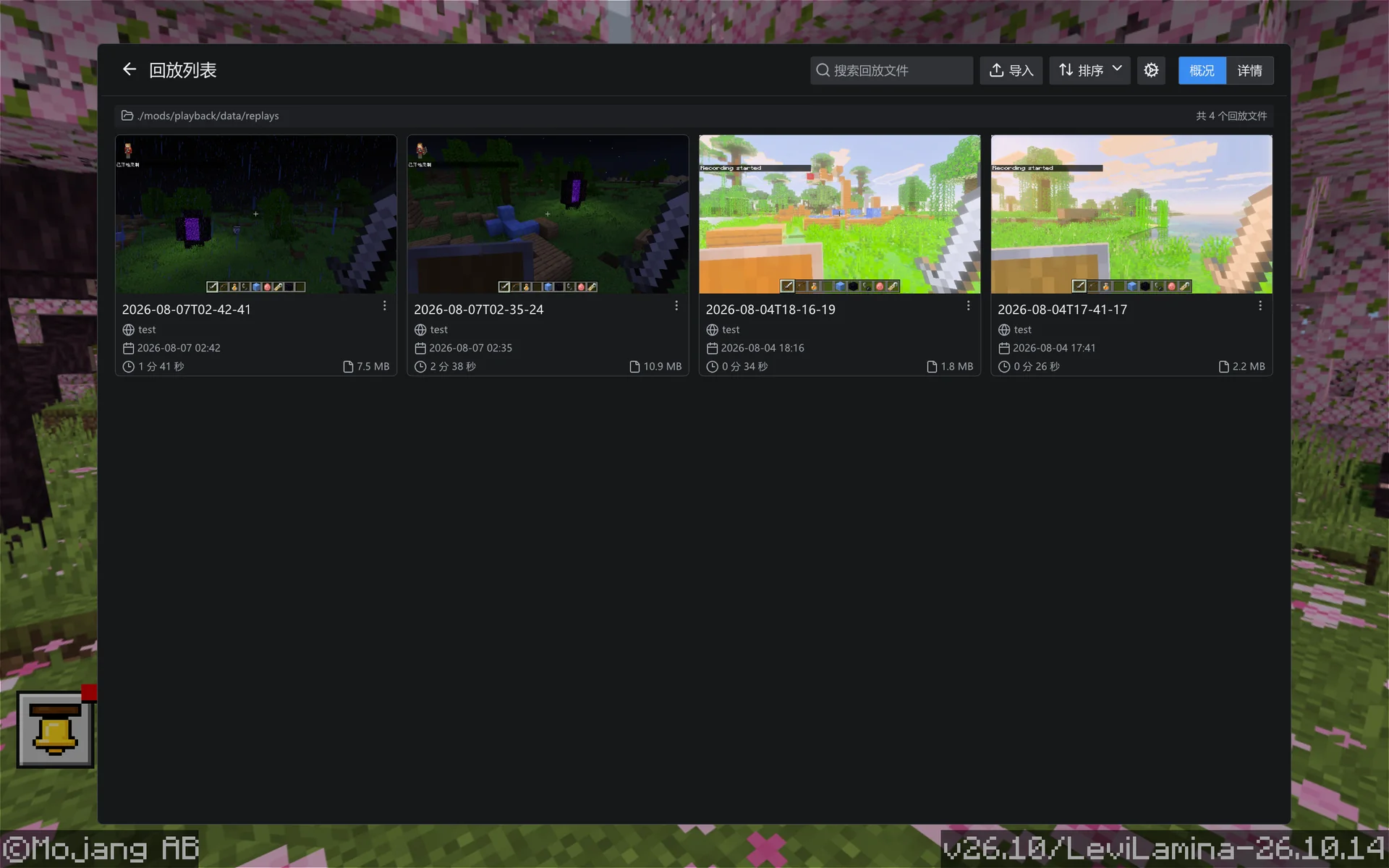Open settings via the gear icon
Viewport: 1389px width, 868px height.
(1151, 70)
